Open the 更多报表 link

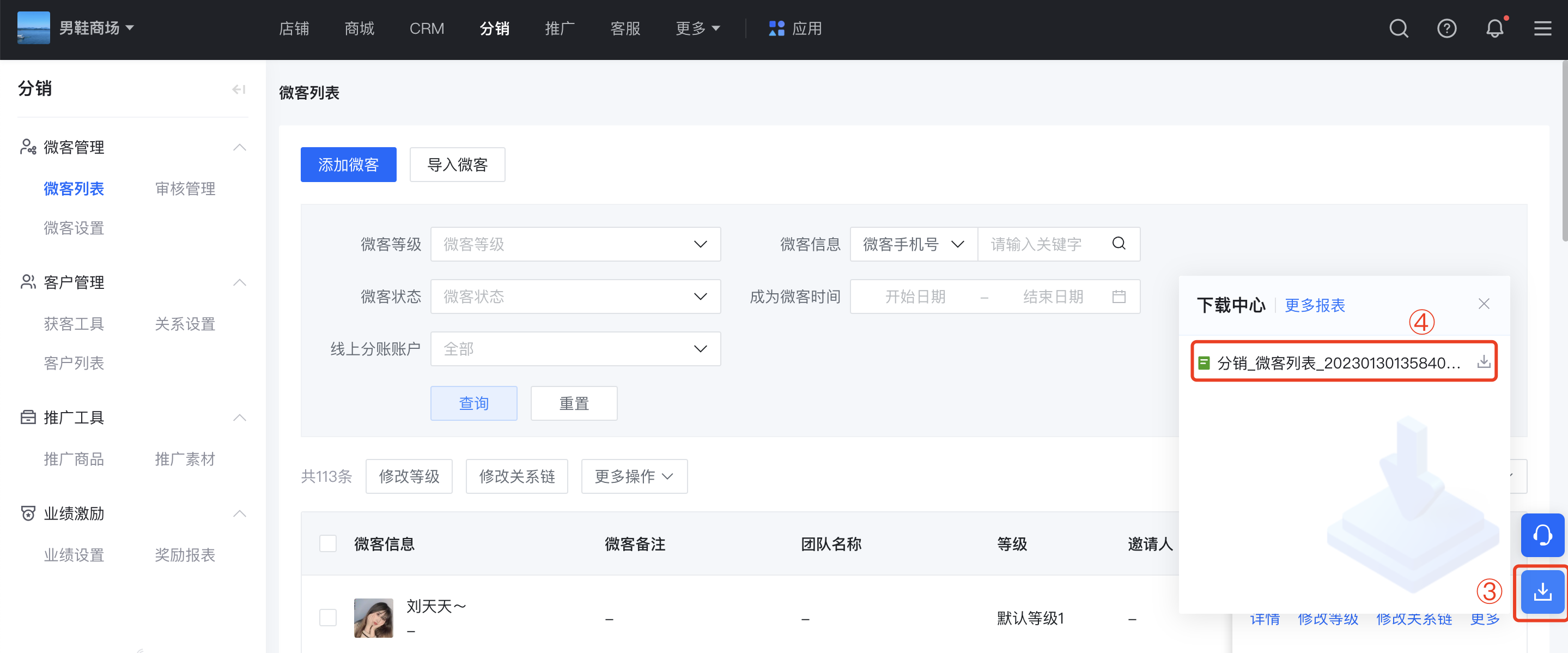(1315, 305)
